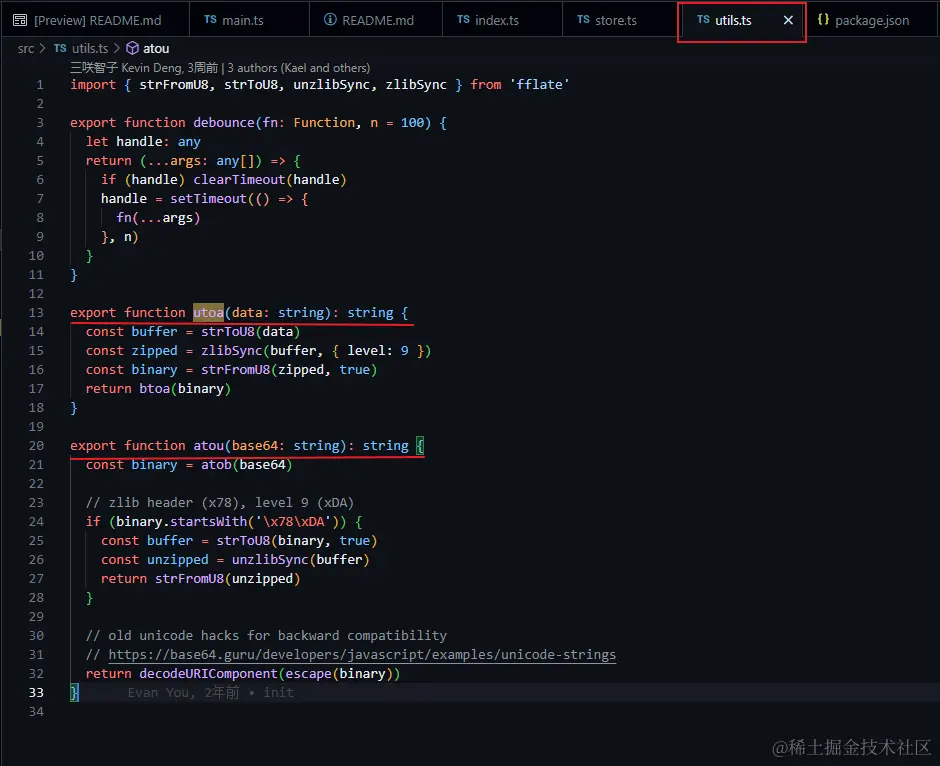The image size is (940, 766).
Task: Click zlibSync call on line 15
Action: point(231,351)
